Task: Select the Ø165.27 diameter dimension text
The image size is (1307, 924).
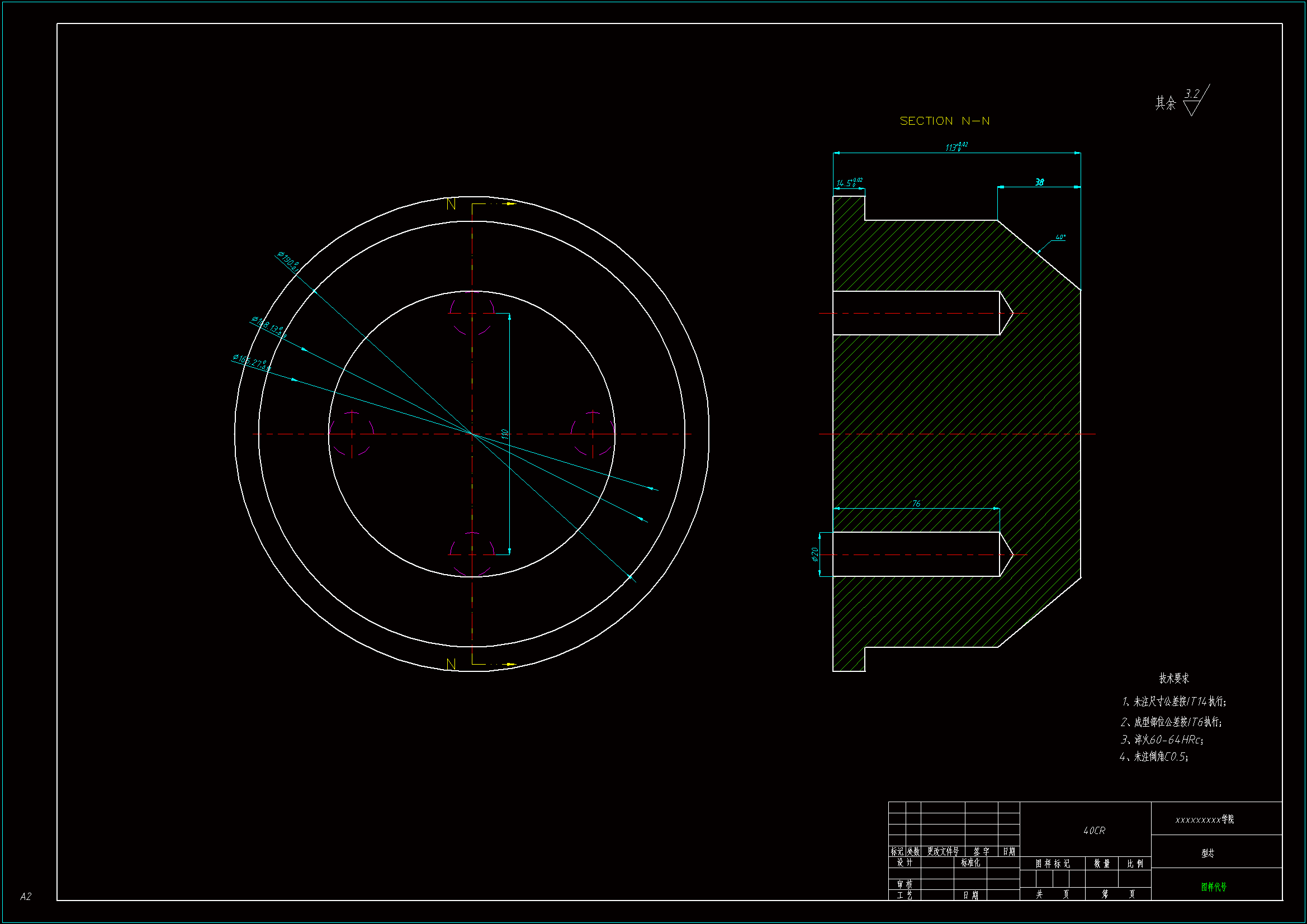Action: pyautogui.click(x=251, y=363)
